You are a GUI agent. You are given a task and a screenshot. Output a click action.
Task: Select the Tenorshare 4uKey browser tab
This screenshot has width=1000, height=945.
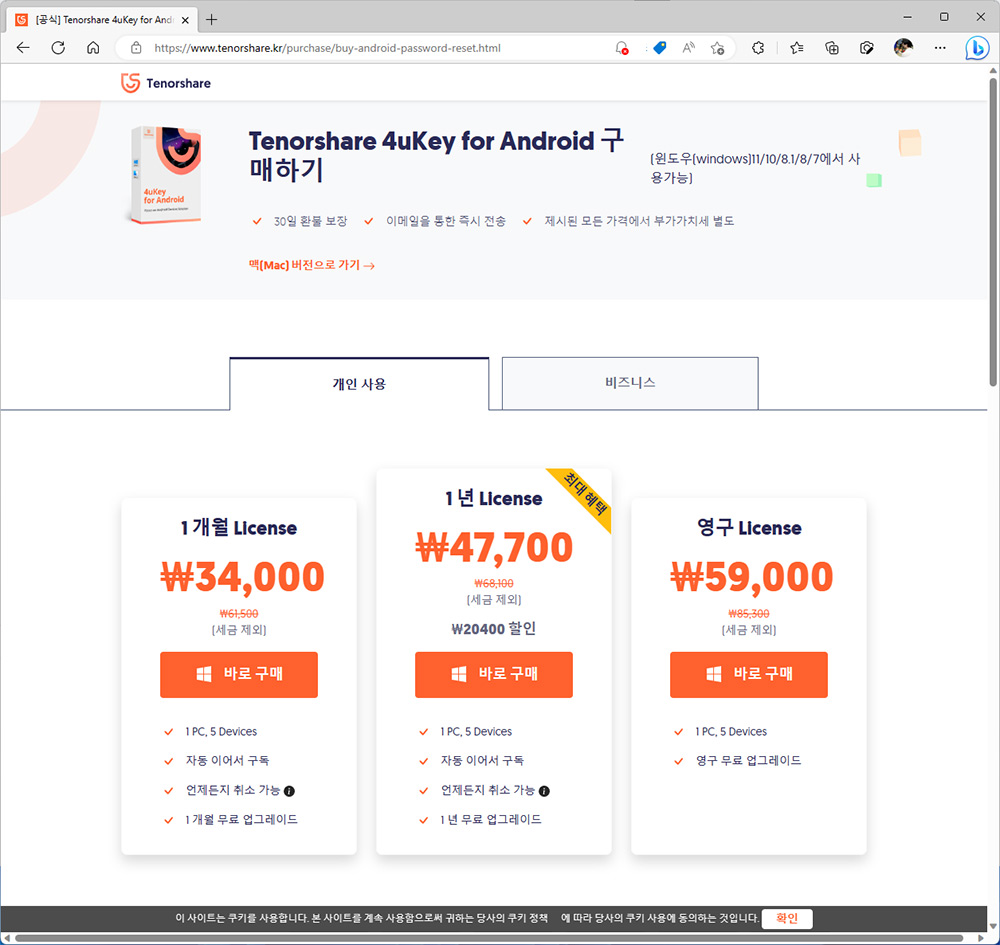coord(102,20)
